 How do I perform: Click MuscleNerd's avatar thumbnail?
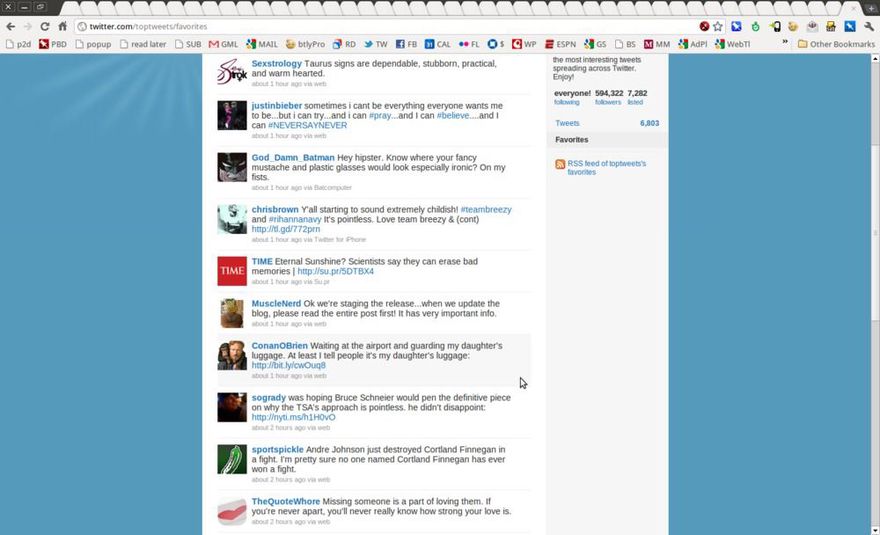coord(232,313)
